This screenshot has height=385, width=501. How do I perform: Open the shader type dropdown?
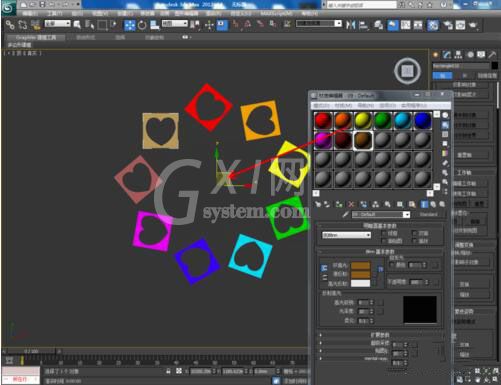(x=346, y=235)
